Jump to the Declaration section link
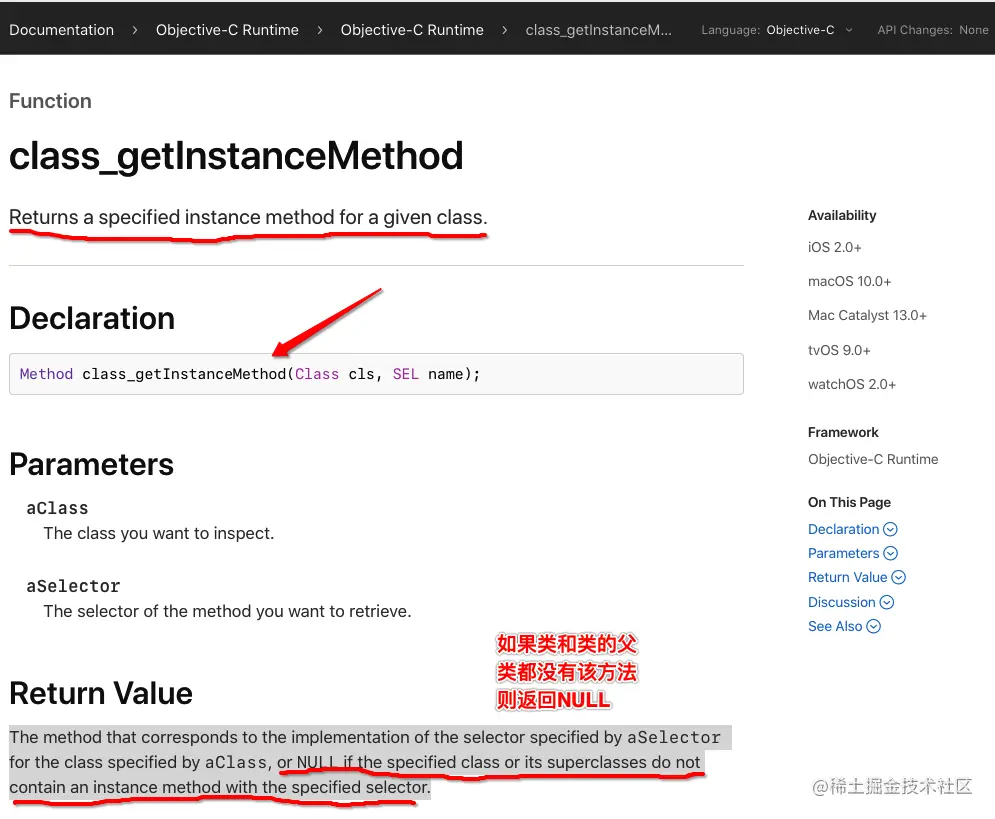This screenshot has height=819, width=995. [x=843, y=529]
